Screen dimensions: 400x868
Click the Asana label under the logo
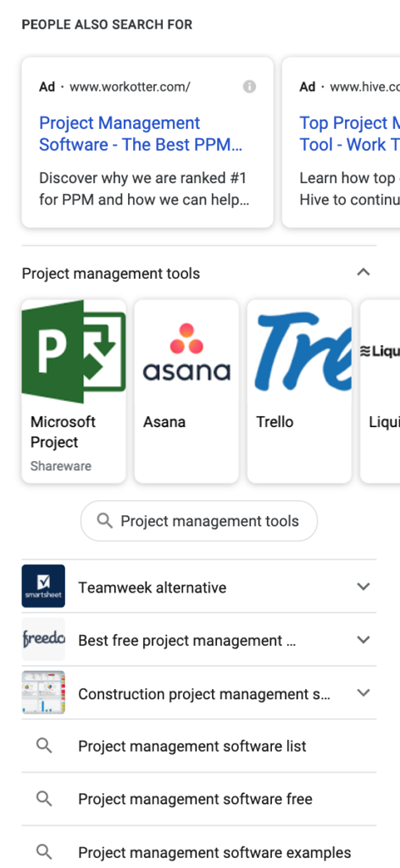[x=164, y=422]
